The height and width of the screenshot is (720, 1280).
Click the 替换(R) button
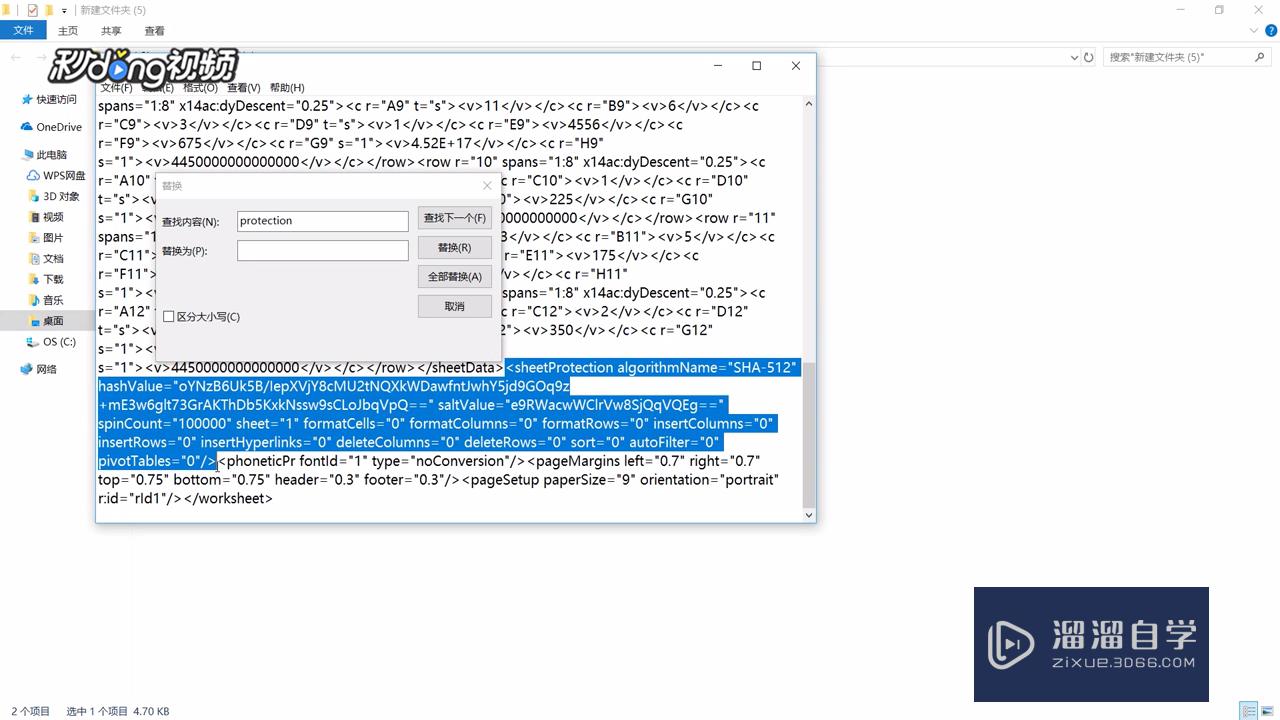coord(455,247)
